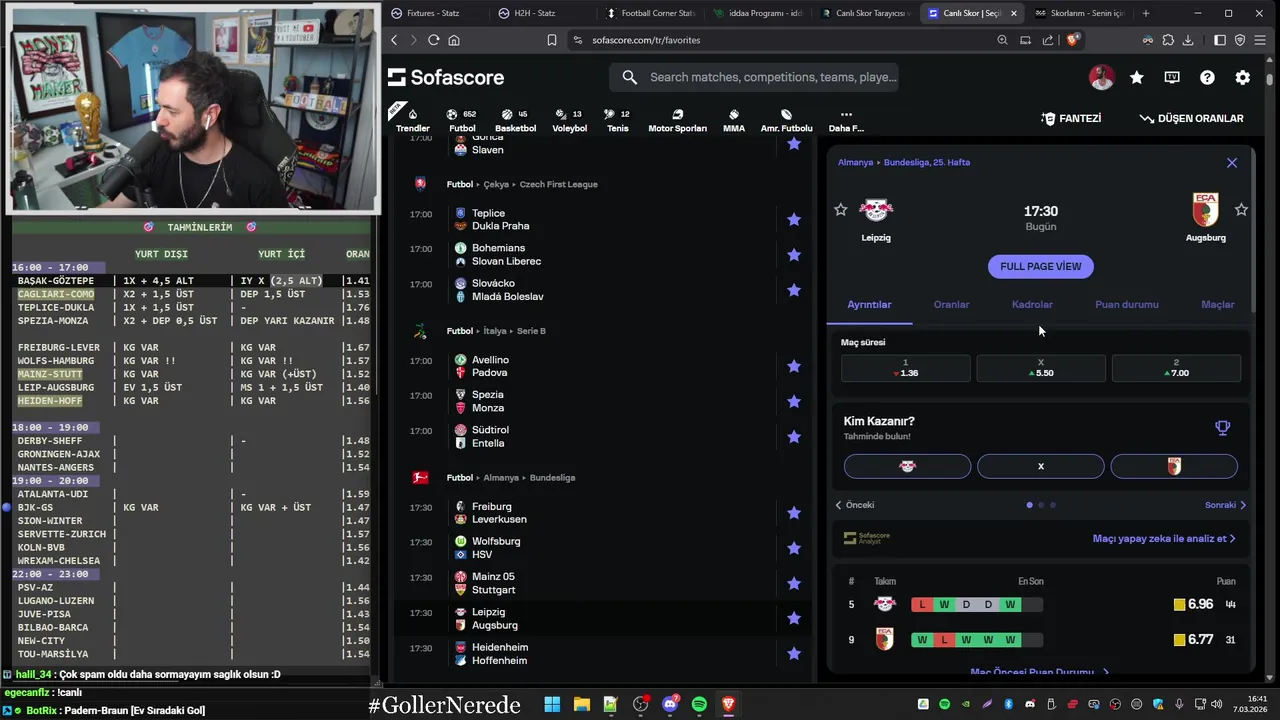
Task: Unfavorite the Slovácko vs Mladá Boleslav match
Action: pos(794,290)
